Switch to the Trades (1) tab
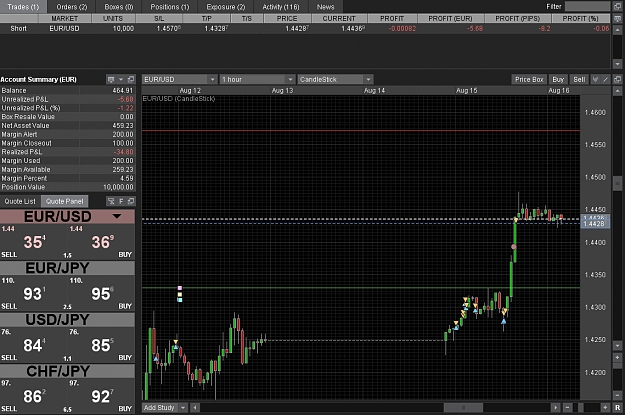Viewport: 625px width, 415px height. 24,7
